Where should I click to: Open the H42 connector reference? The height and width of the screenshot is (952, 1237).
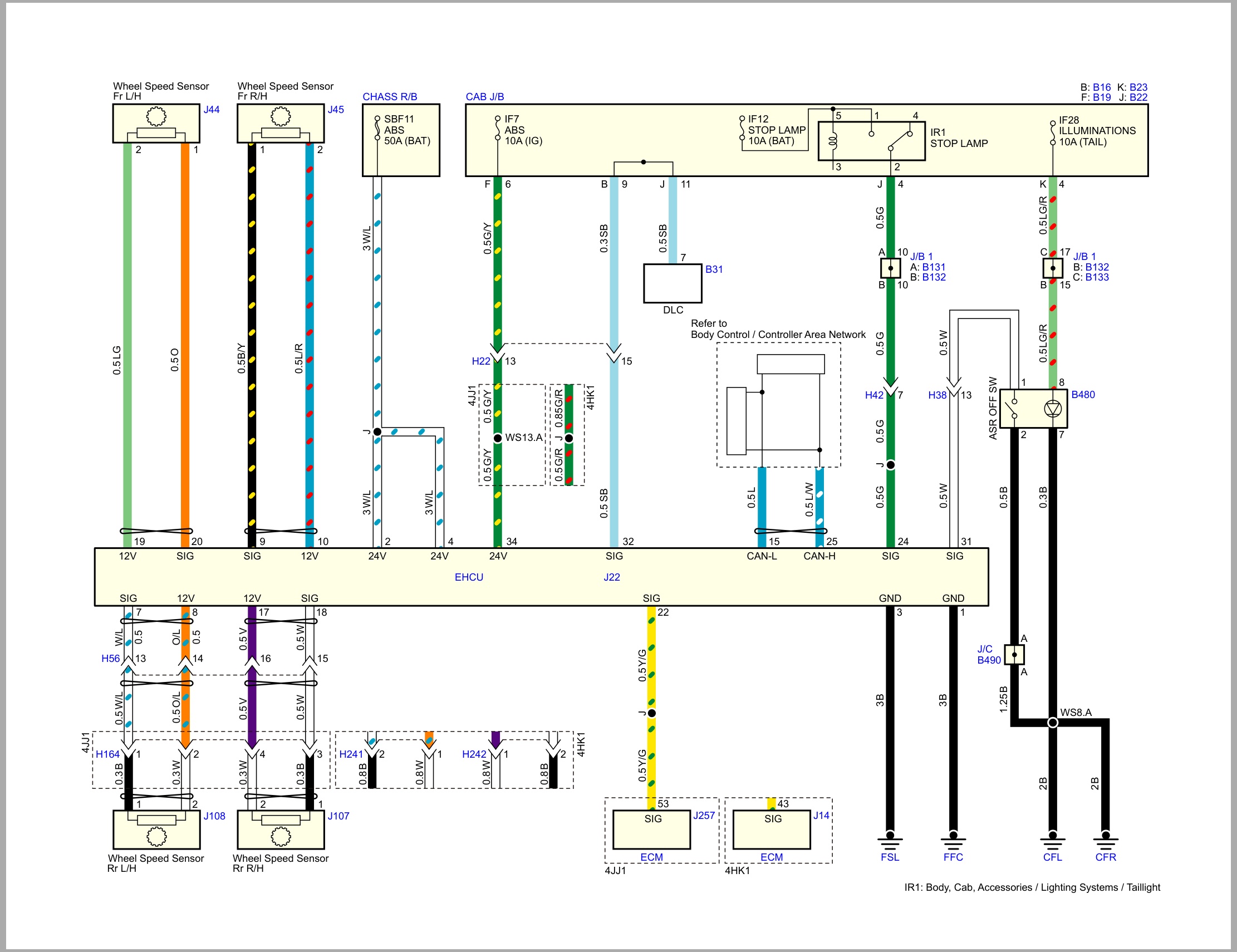pos(874,395)
